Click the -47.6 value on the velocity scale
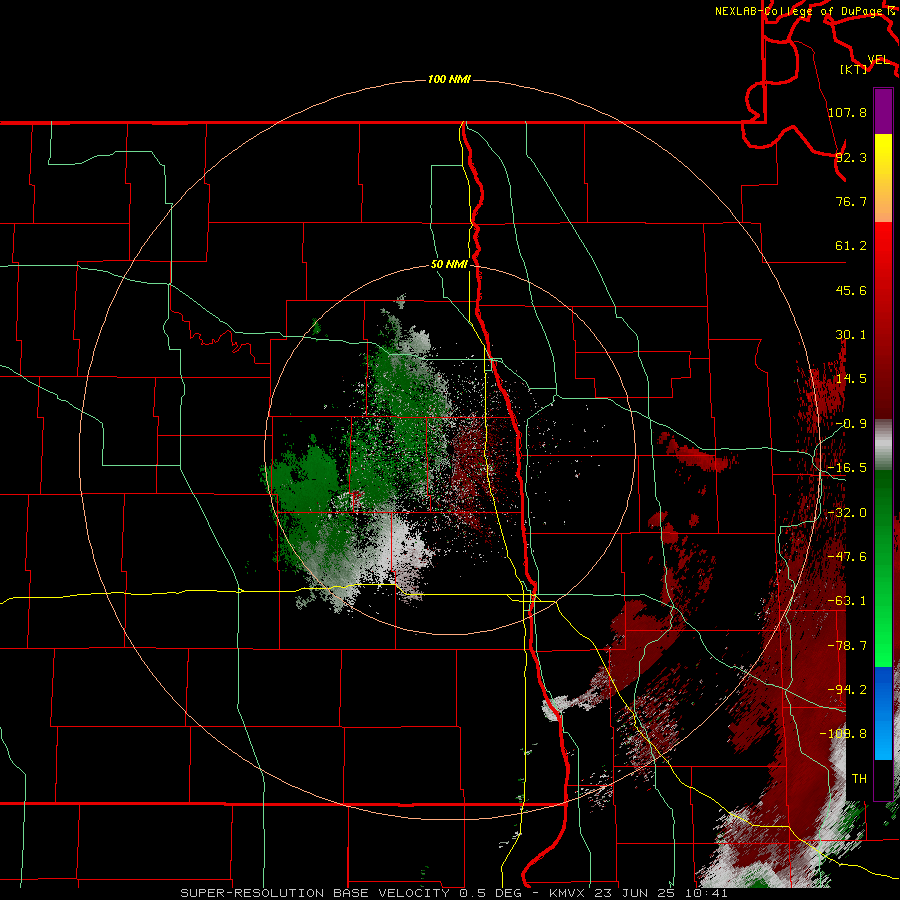 (x=847, y=557)
